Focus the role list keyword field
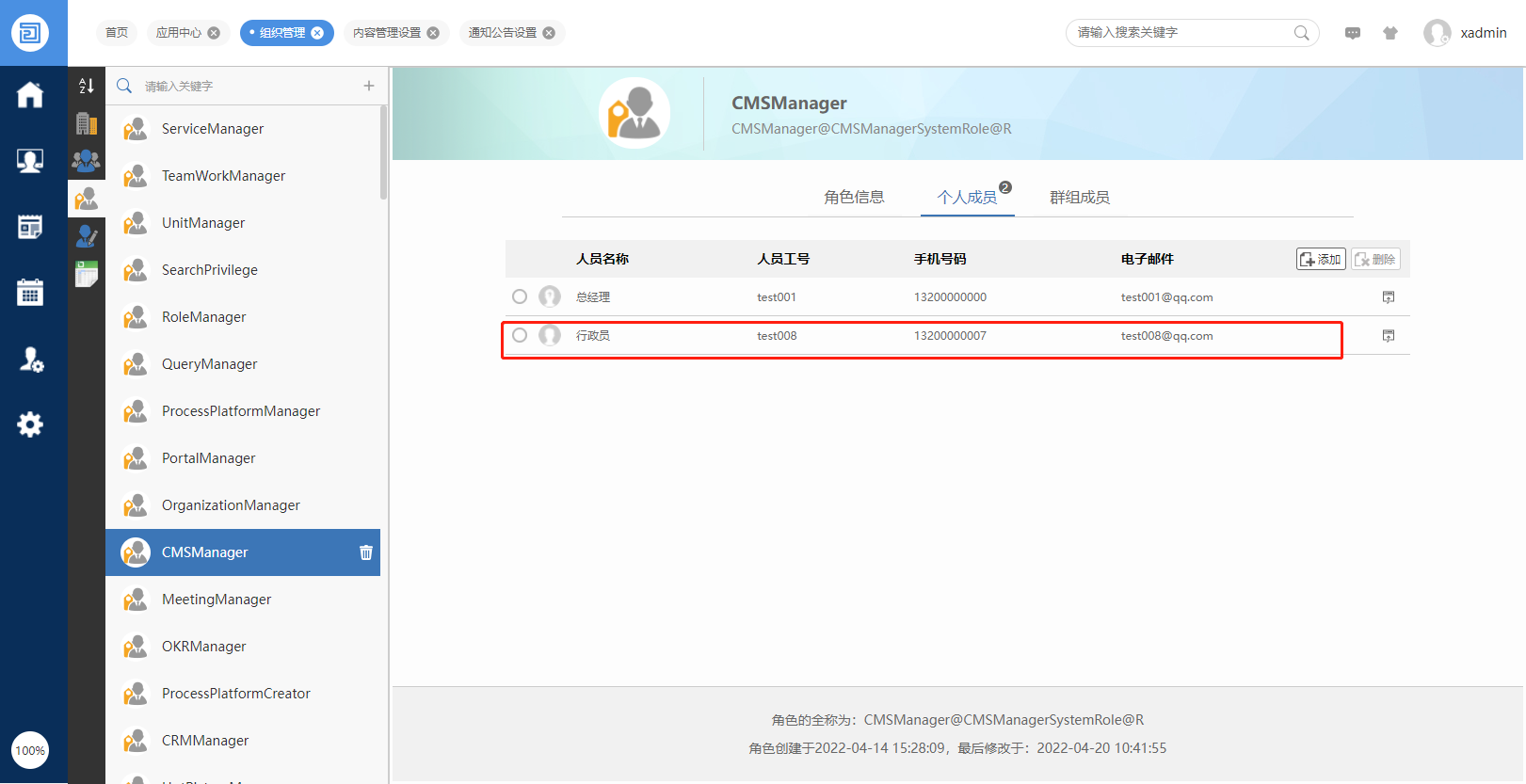 tap(249, 86)
